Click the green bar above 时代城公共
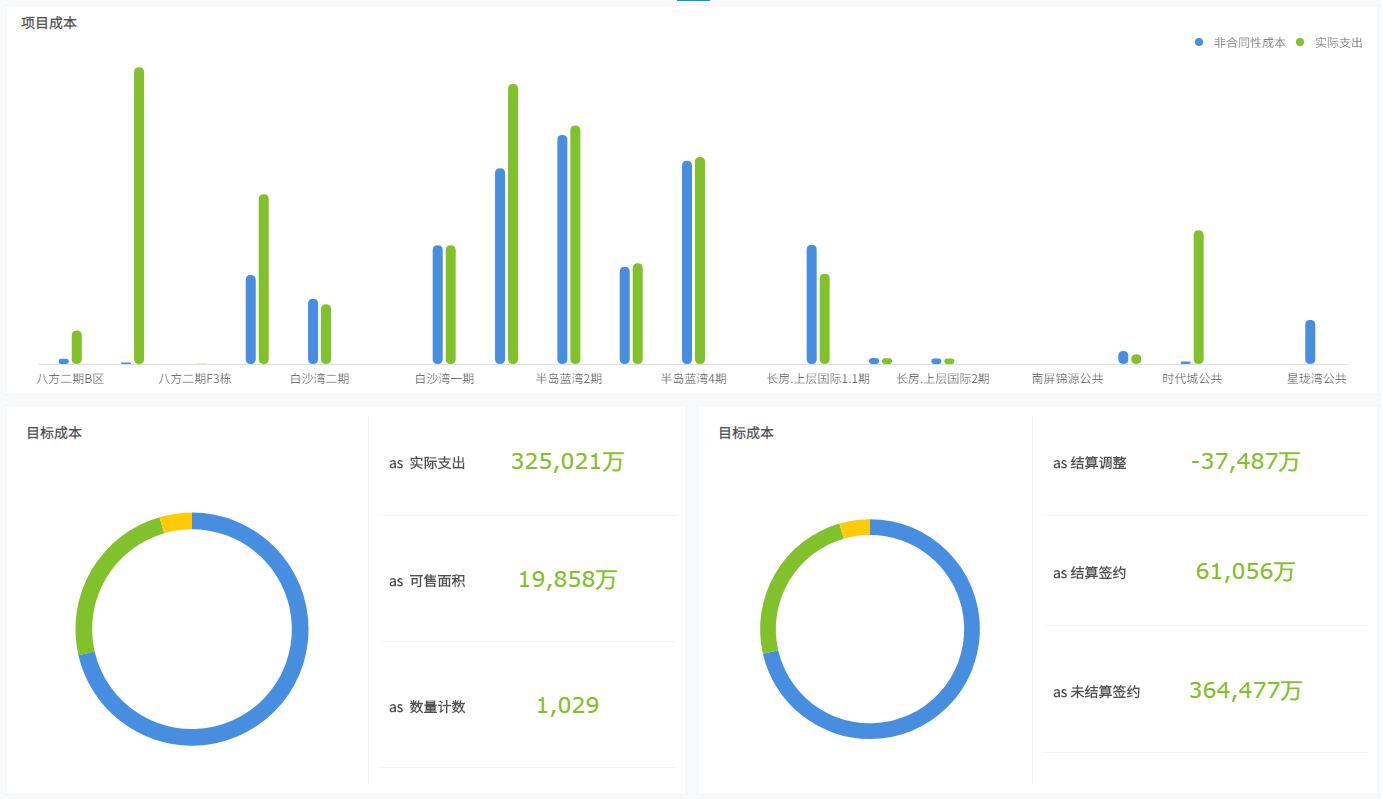The width and height of the screenshot is (1382, 799). pyautogui.click(x=1198, y=297)
